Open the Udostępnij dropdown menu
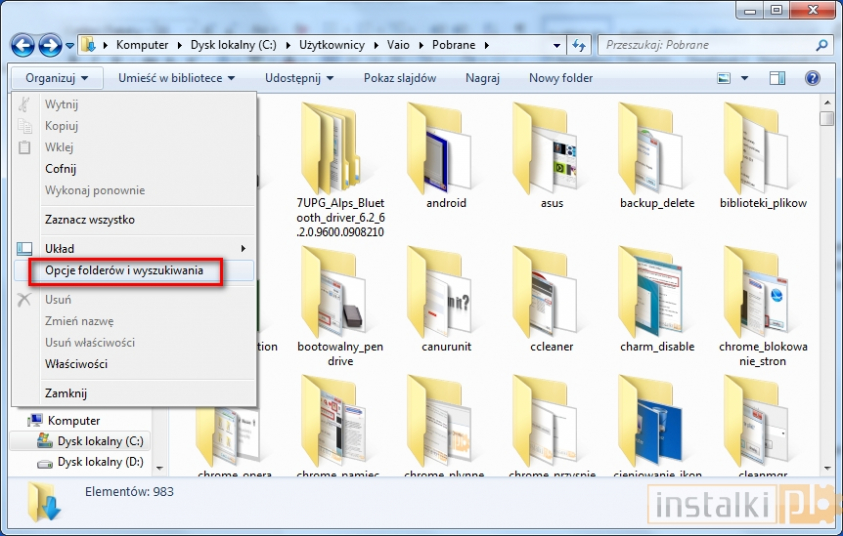This screenshot has width=843, height=536. click(x=297, y=78)
